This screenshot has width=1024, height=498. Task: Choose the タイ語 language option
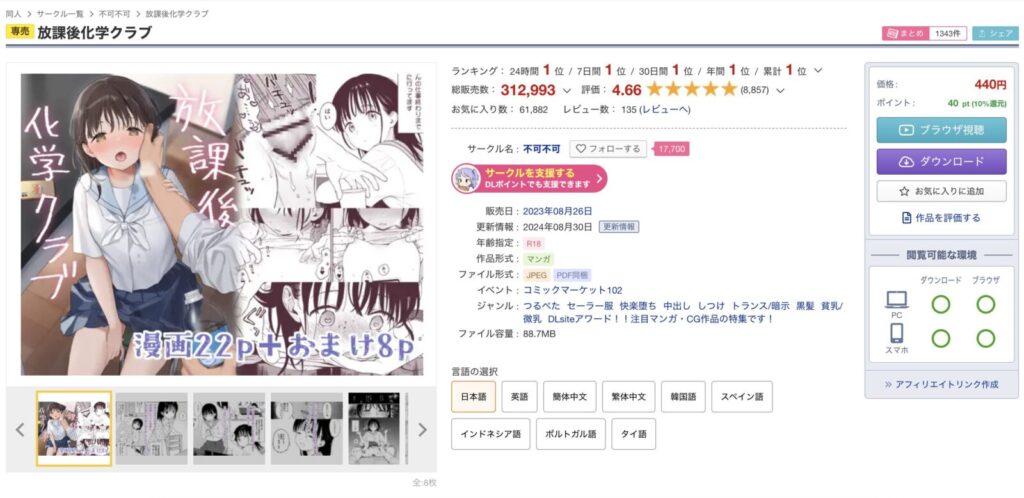(633, 434)
